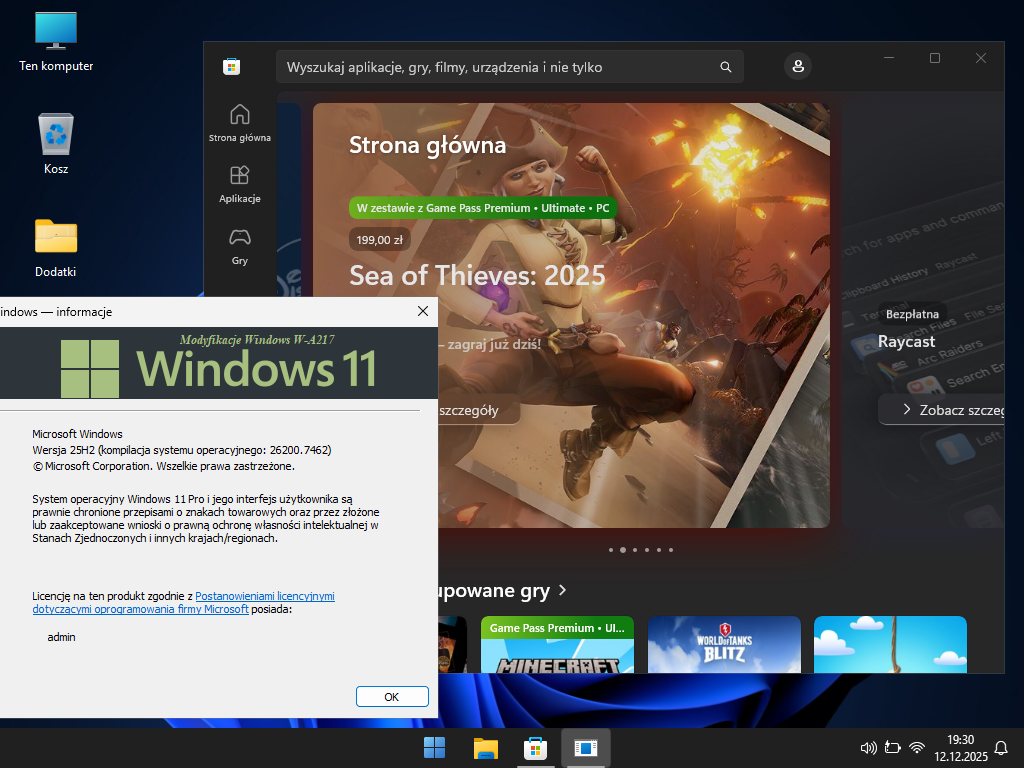
Task: Open notification bell in system tray
Action: pyautogui.click(x=1001, y=748)
